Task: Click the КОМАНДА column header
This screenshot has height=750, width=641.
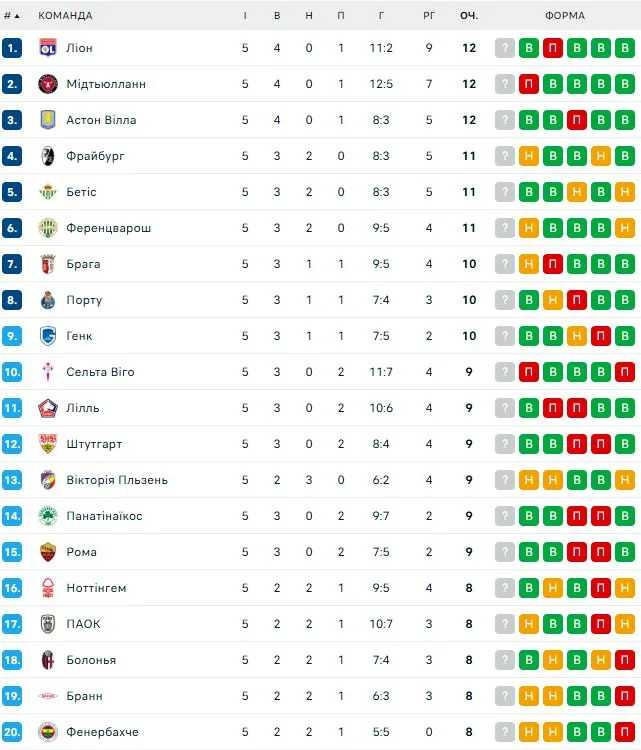Action: (65, 16)
